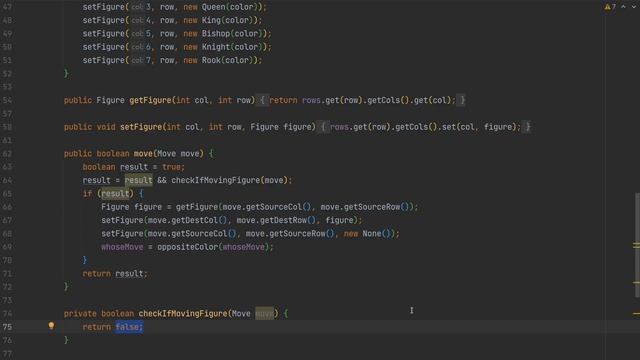Screen dimensions: 640x360
Task: Click line number 75 in the gutter
Action: point(7,327)
